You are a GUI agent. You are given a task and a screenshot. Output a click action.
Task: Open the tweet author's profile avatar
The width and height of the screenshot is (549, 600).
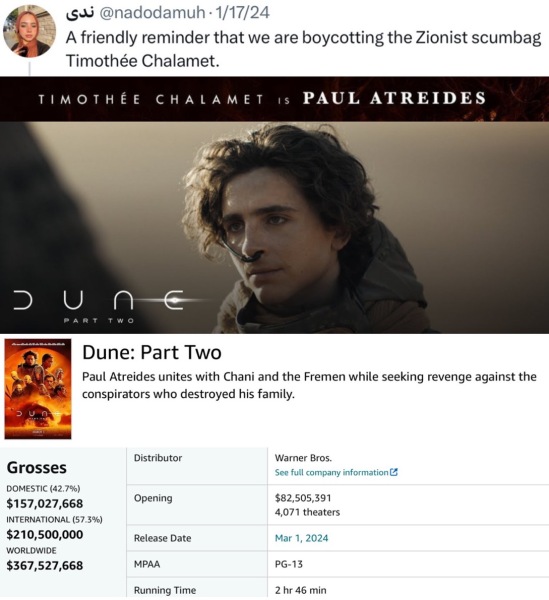tap(29, 31)
